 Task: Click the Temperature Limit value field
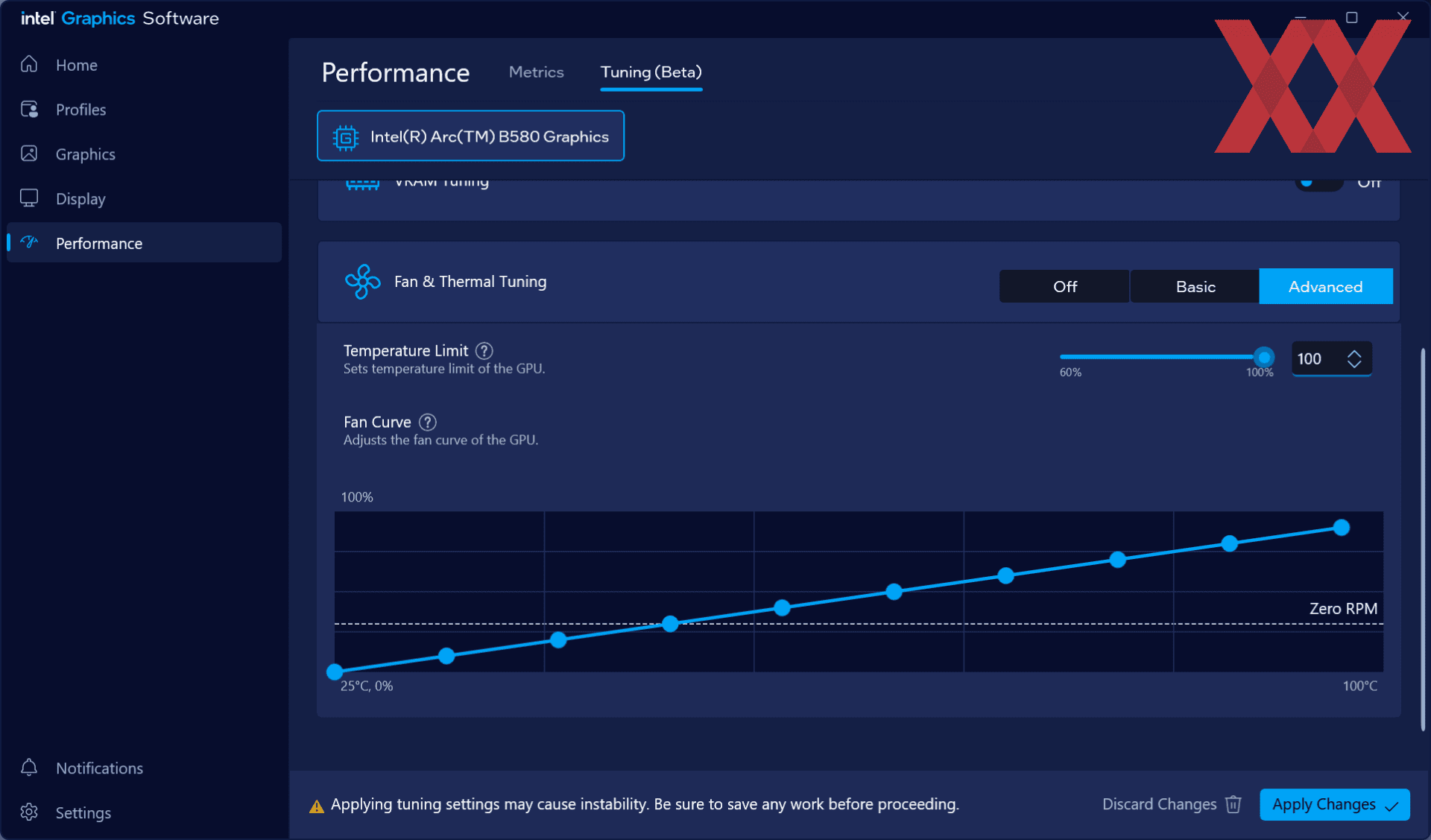coord(1318,359)
